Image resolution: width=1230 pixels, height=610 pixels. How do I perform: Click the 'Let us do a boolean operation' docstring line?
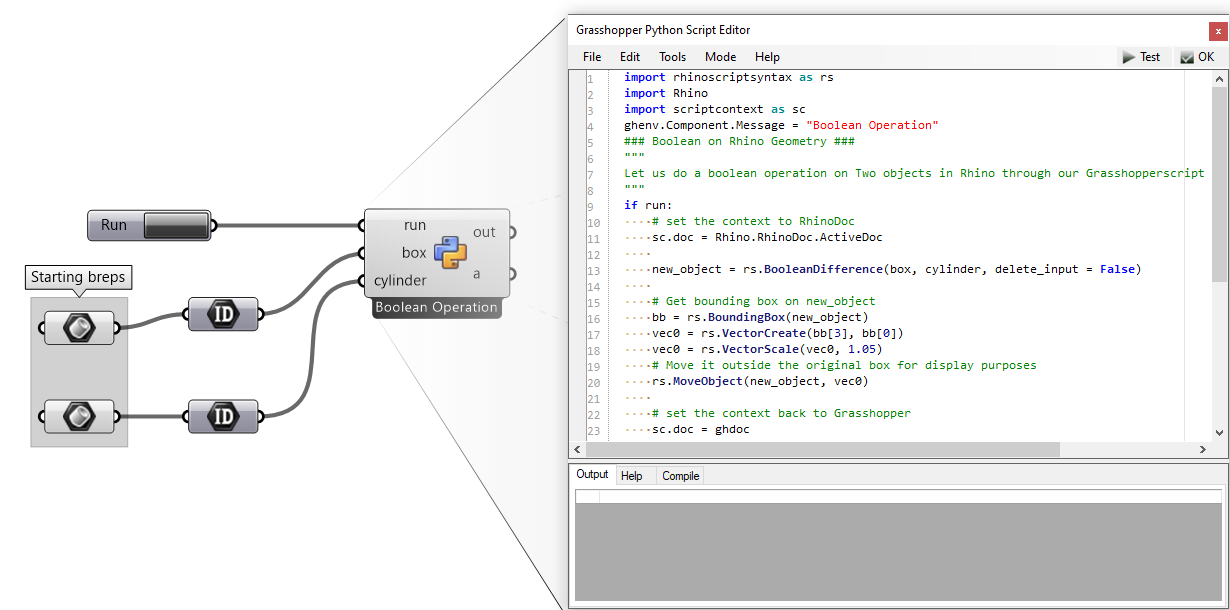click(x=914, y=173)
